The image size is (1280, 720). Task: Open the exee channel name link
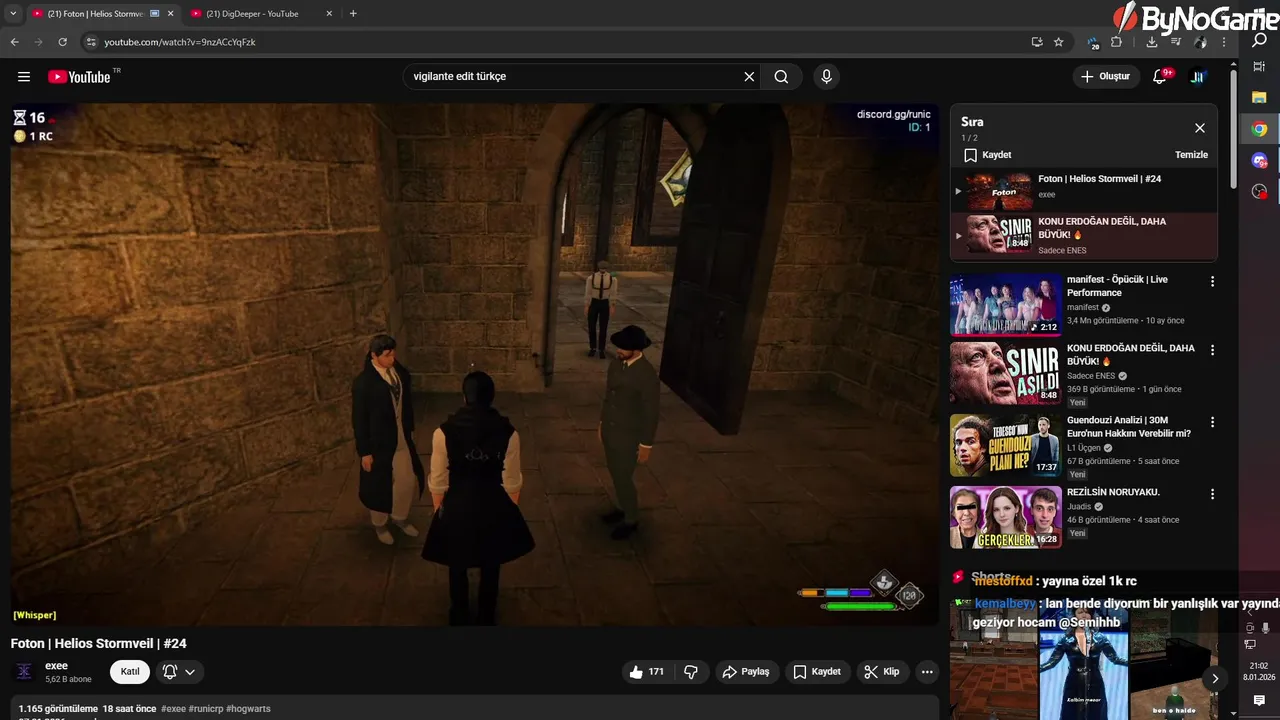(56, 666)
